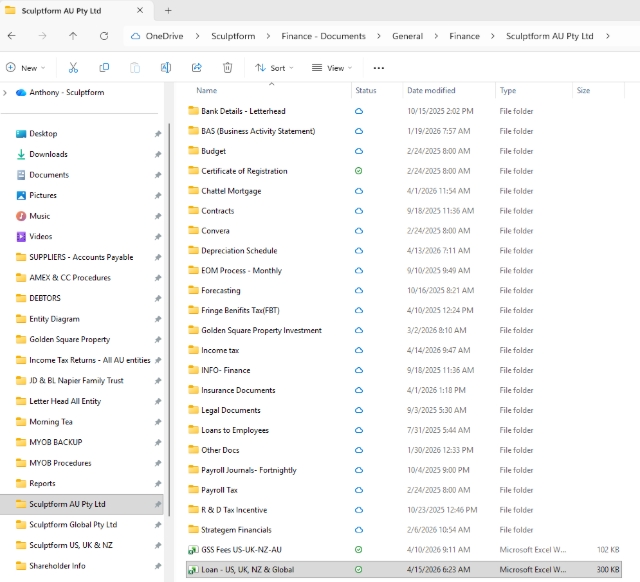Sort by Date modified column header

431,90
